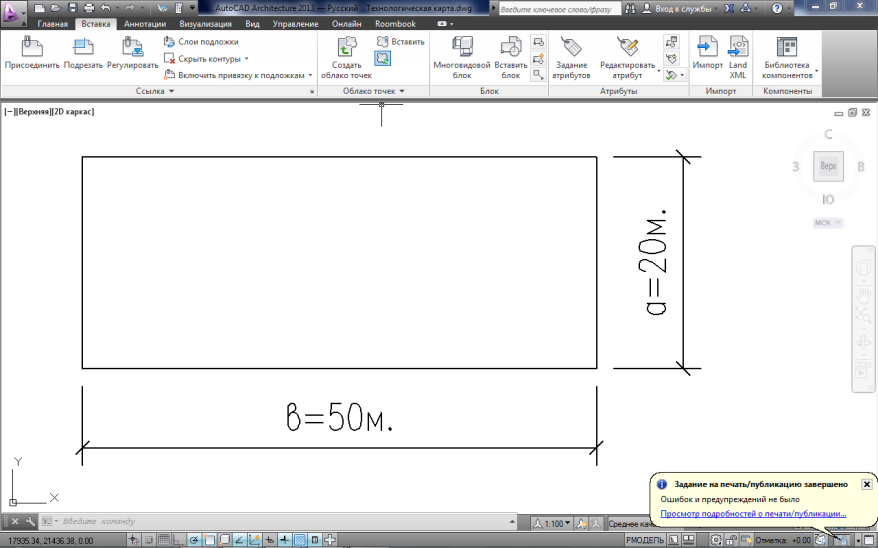Click Hide Frames (Скрыть контуры) button
Image resolution: width=878 pixels, height=548 pixels.
click(x=203, y=59)
